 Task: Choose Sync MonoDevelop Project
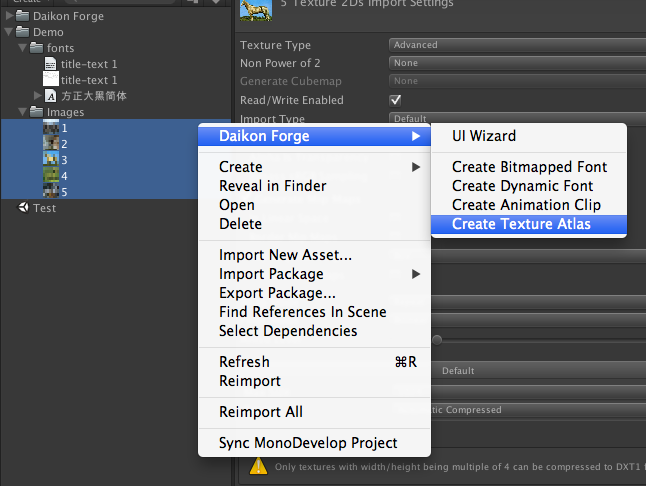(x=314, y=443)
